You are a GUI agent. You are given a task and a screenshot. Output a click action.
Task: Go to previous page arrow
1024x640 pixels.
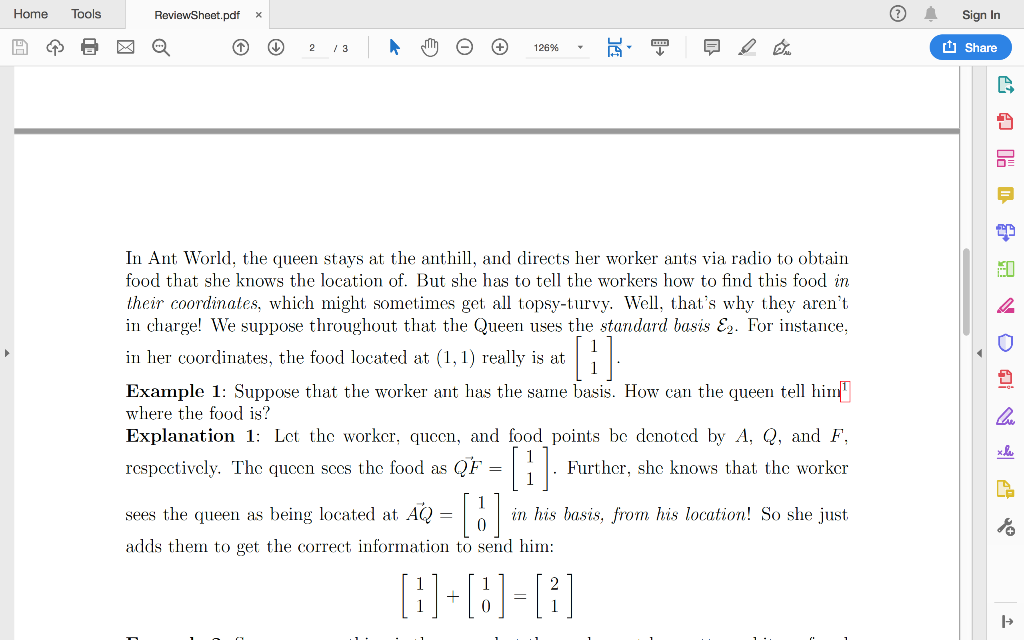point(241,47)
